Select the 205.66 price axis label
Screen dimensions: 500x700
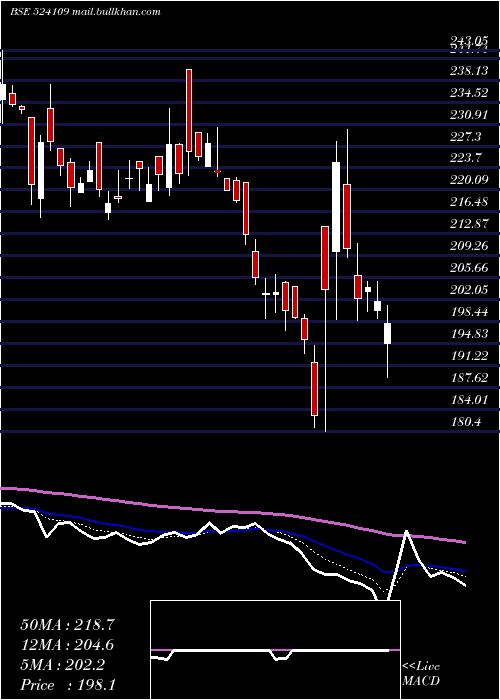pos(469,268)
